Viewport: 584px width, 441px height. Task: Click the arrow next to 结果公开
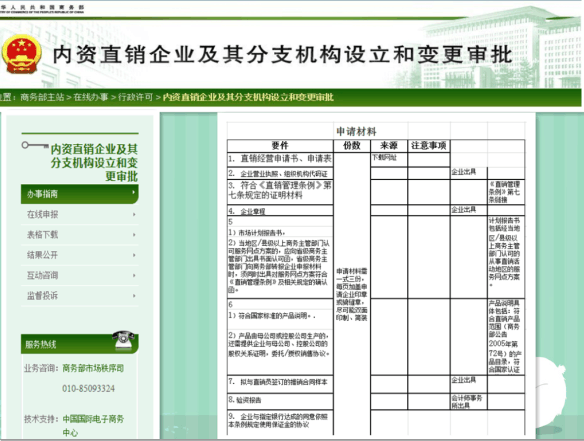tap(134, 255)
